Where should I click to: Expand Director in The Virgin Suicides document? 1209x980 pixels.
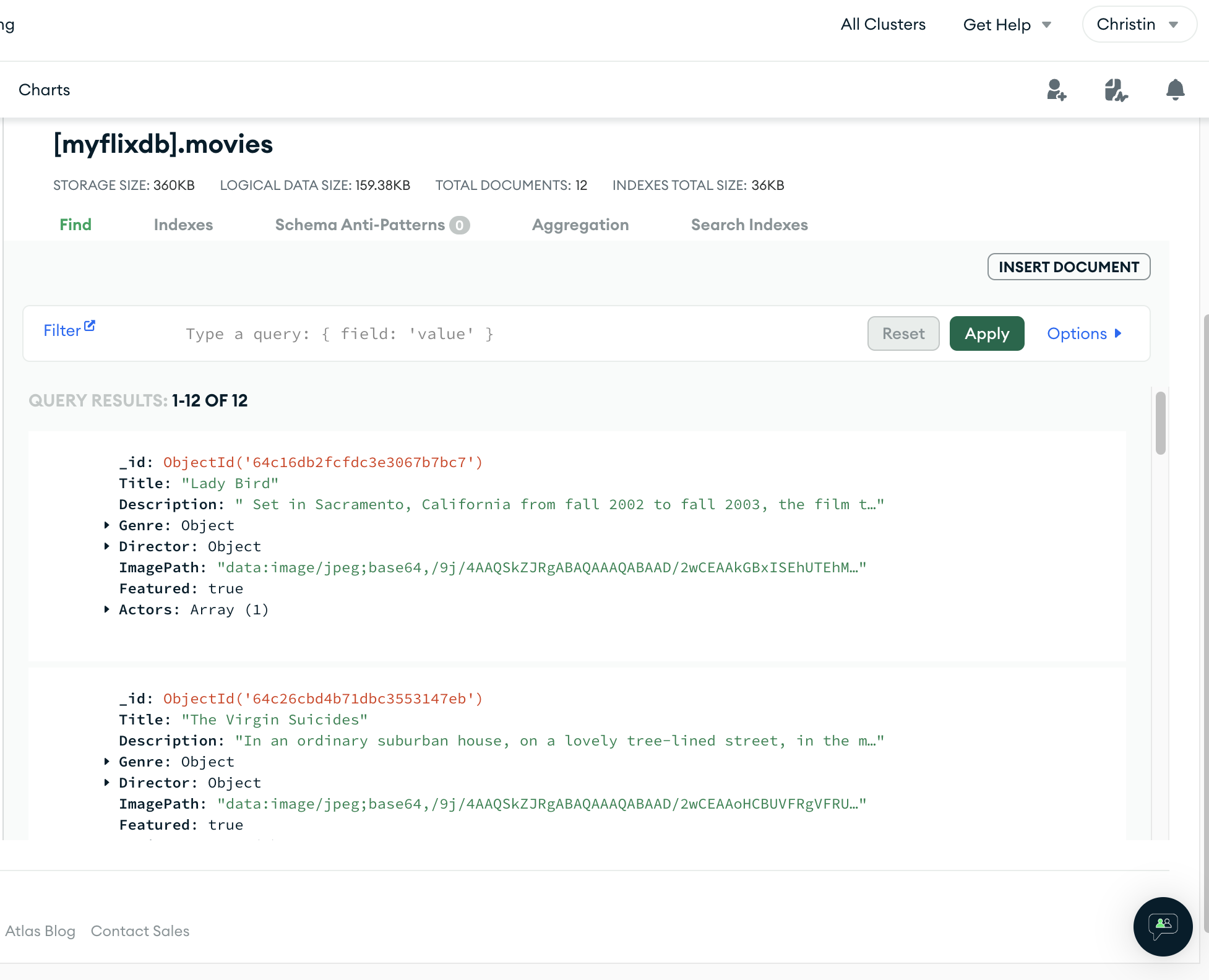point(107,783)
